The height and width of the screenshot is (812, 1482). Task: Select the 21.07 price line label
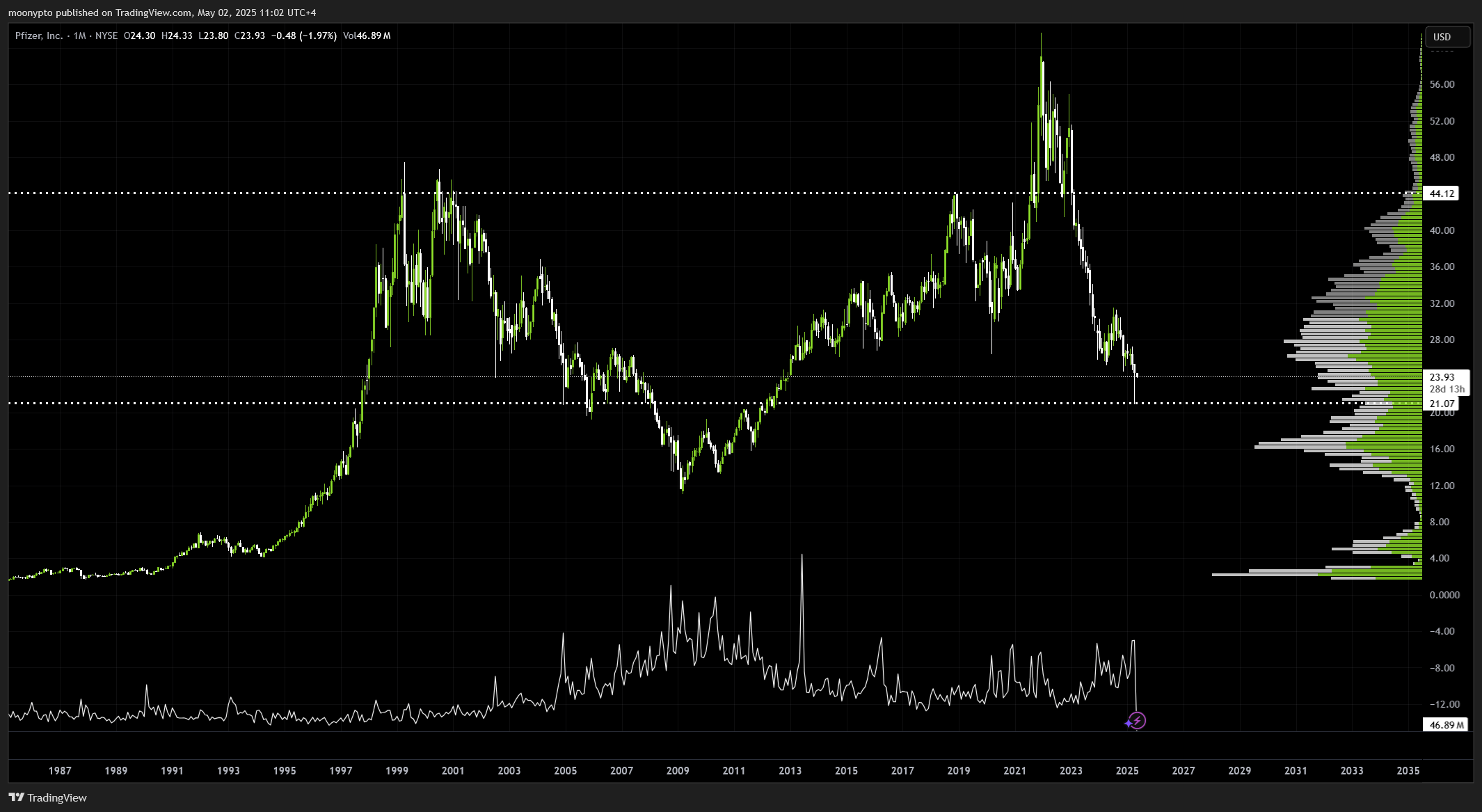click(1442, 404)
